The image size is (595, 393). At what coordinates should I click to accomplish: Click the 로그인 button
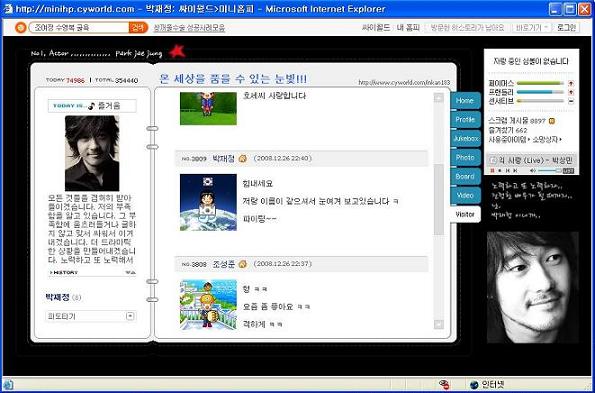tap(567, 28)
